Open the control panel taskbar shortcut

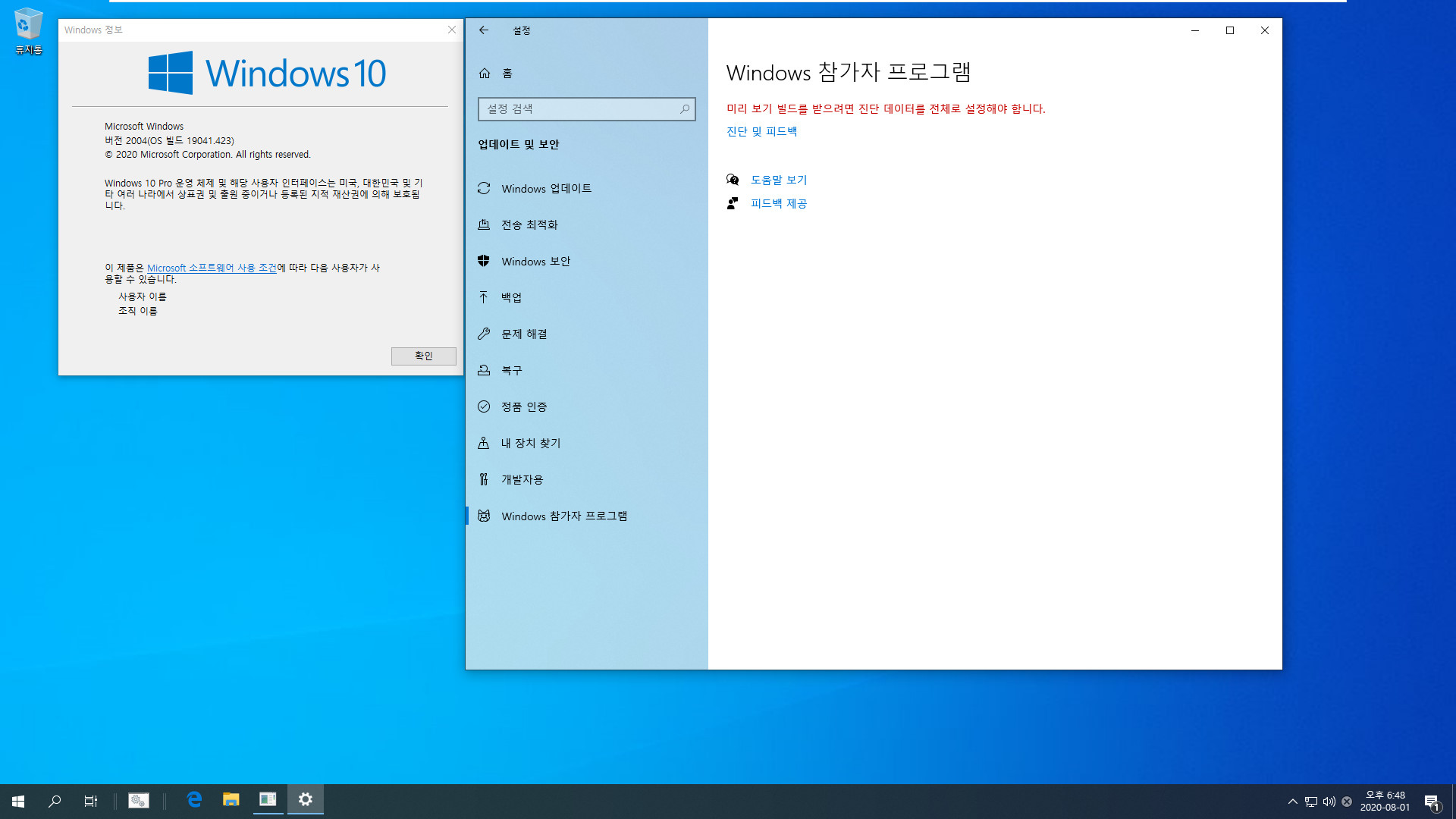139,801
